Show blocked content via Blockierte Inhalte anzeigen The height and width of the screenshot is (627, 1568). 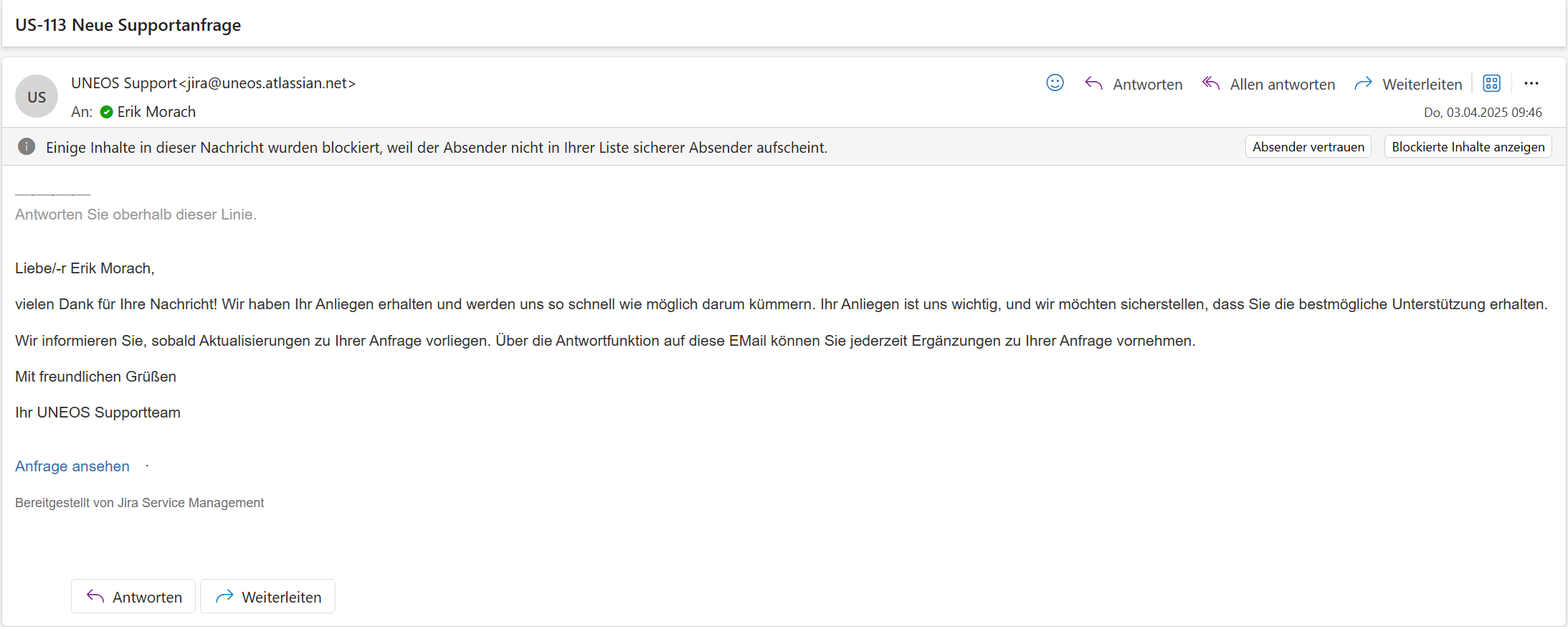click(x=1468, y=147)
